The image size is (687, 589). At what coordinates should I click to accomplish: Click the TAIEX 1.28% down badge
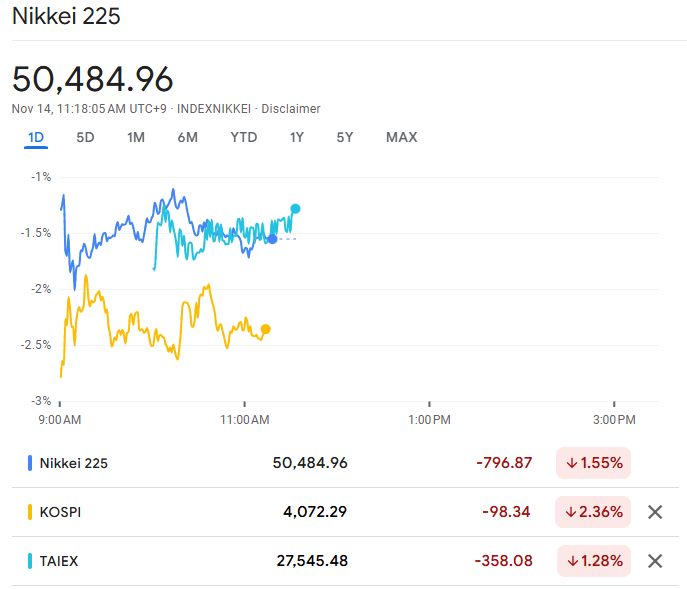tap(594, 561)
